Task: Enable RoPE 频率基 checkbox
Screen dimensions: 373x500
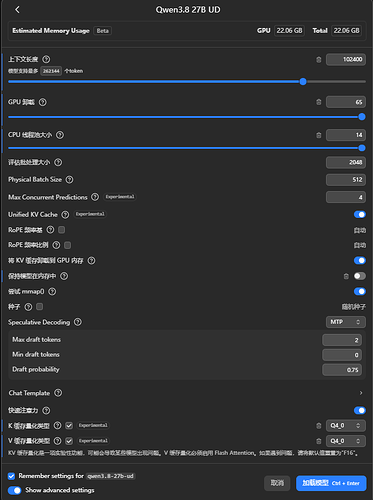Action: pos(62,230)
